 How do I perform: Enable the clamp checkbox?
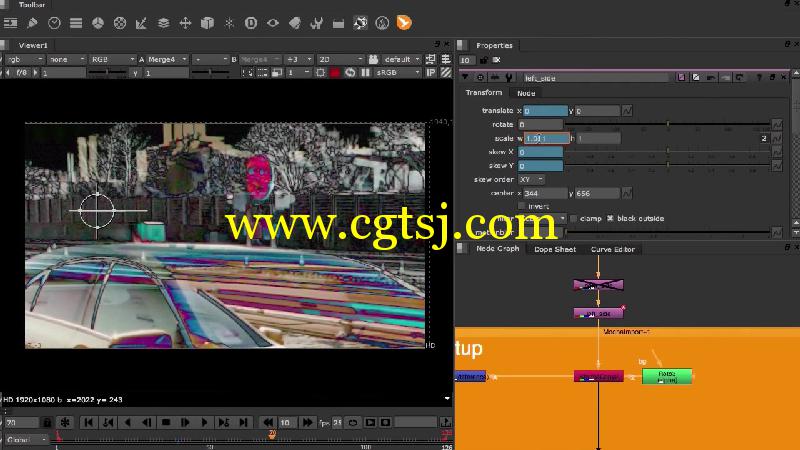(573, 218)
